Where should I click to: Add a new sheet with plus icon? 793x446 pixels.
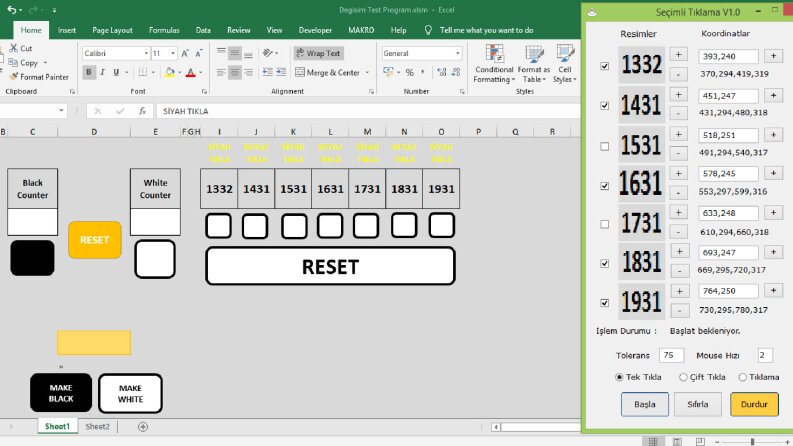point(143,427)
